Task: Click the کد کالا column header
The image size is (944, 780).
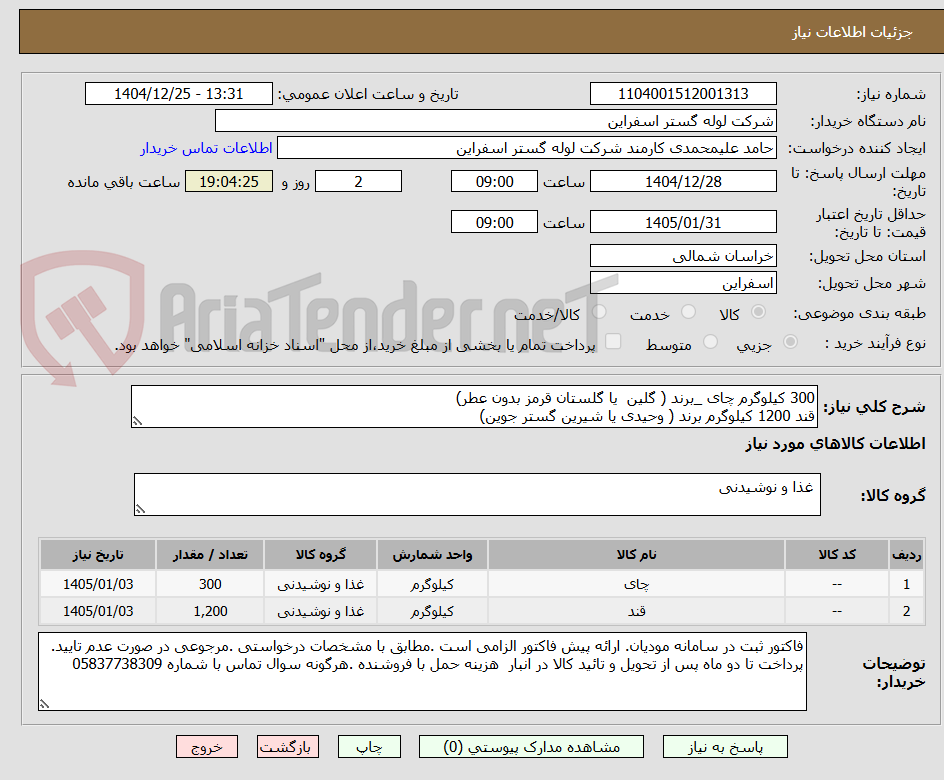Action: [x=837, y=554]
